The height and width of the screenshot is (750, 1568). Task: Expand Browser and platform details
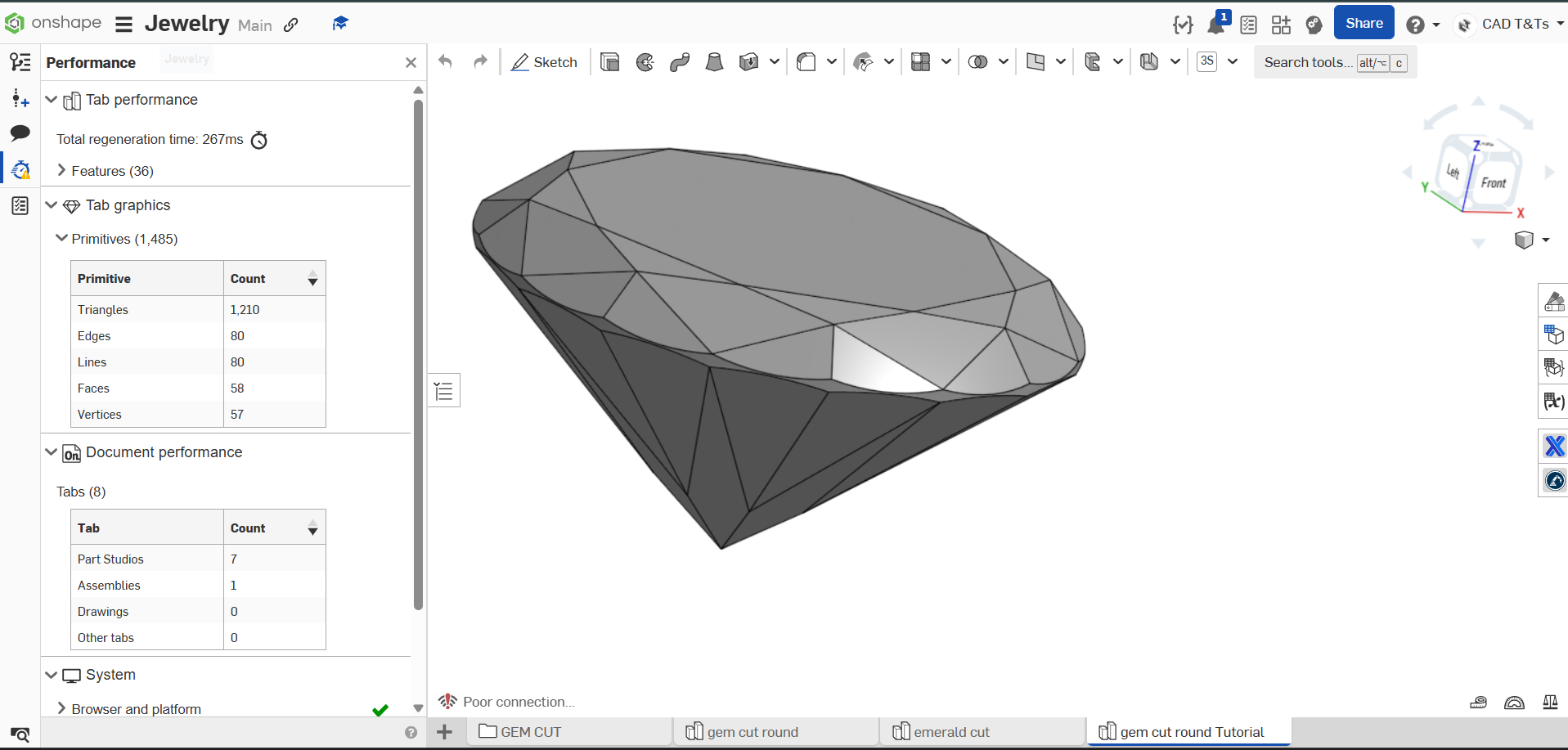coord(61,708)
